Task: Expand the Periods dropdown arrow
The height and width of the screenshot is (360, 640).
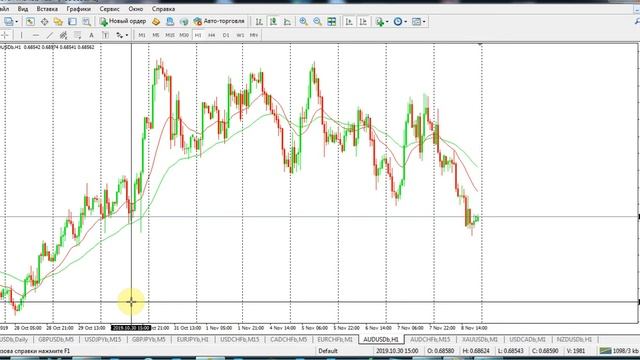Action: pyautogui.click(x=405, y=22)
